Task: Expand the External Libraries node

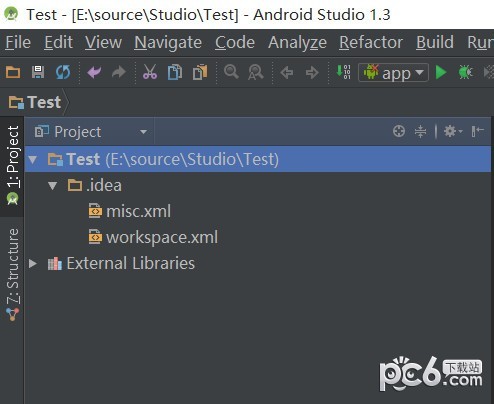Action: click(33, 264)
